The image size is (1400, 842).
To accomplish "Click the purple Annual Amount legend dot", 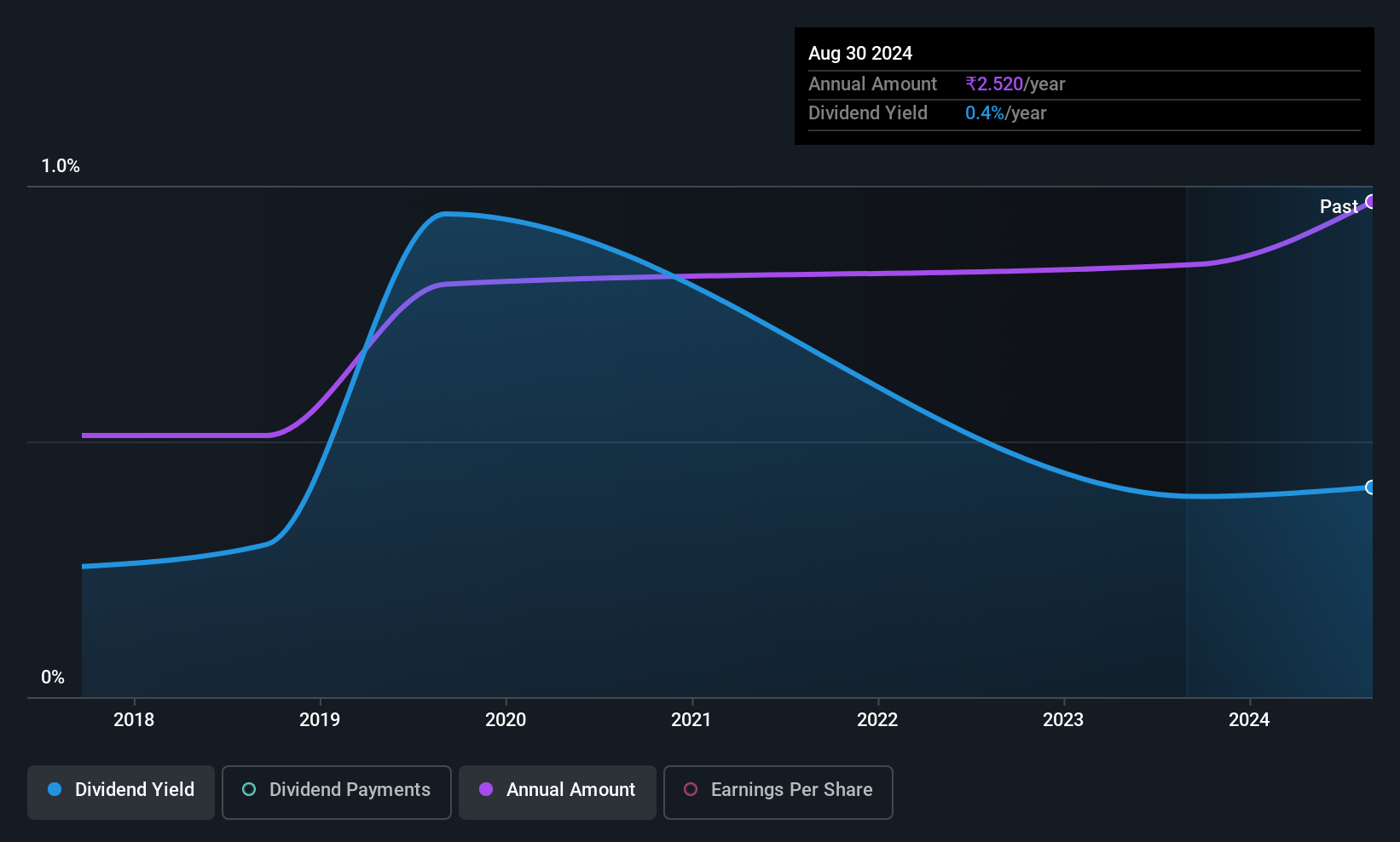I will (486, 789).
